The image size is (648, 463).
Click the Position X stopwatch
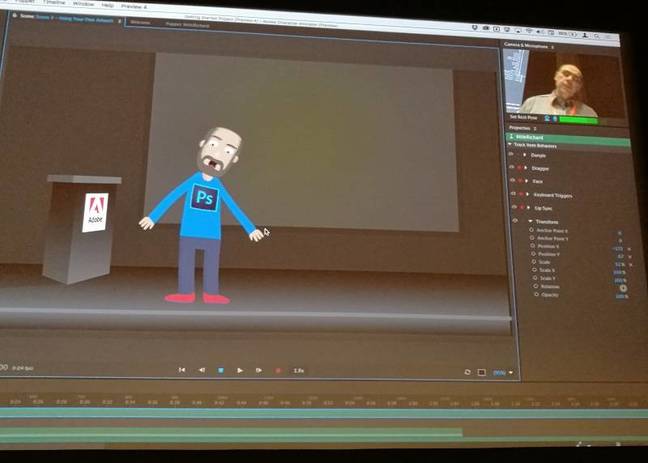coord(533,246)
